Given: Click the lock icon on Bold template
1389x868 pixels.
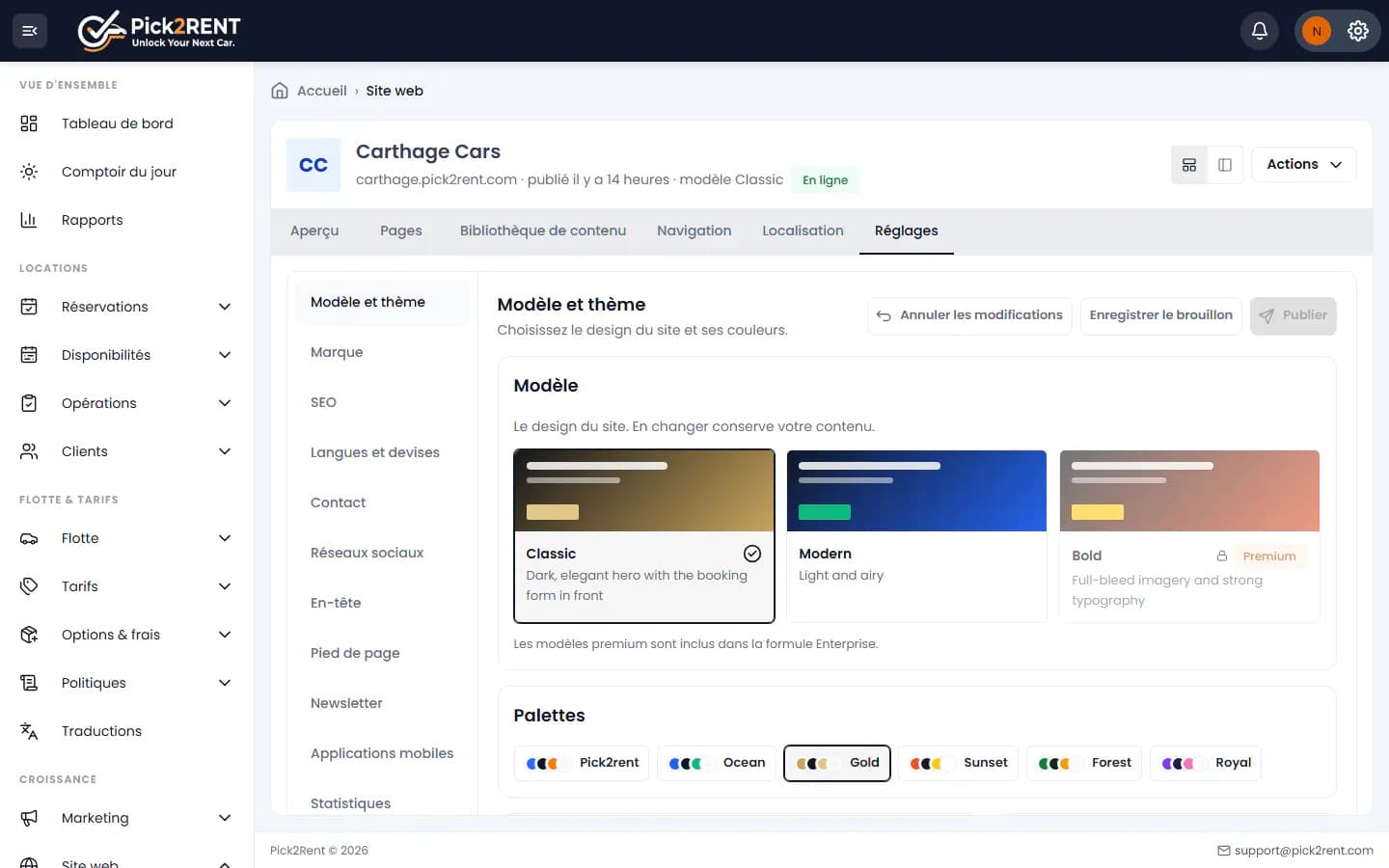Looking at the screenshot, I should (x=1222, y=556).
